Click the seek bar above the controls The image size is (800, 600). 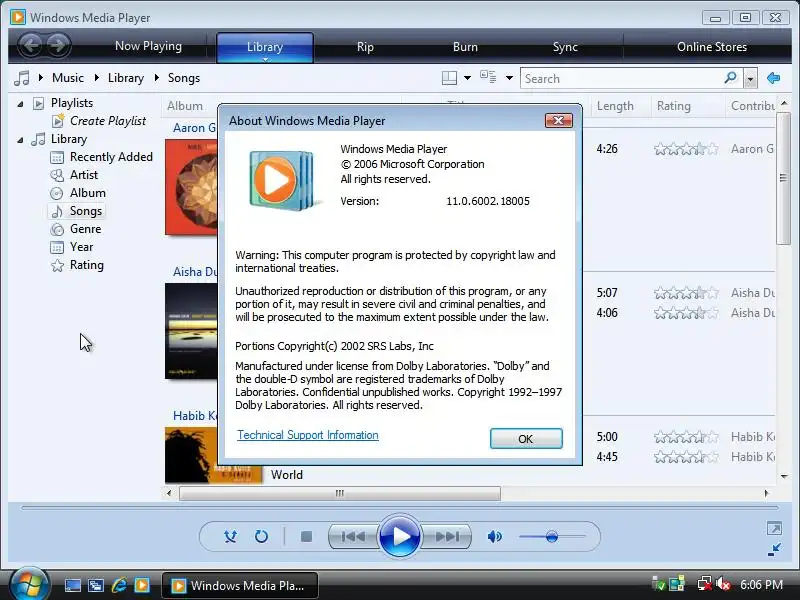point(399,508)
